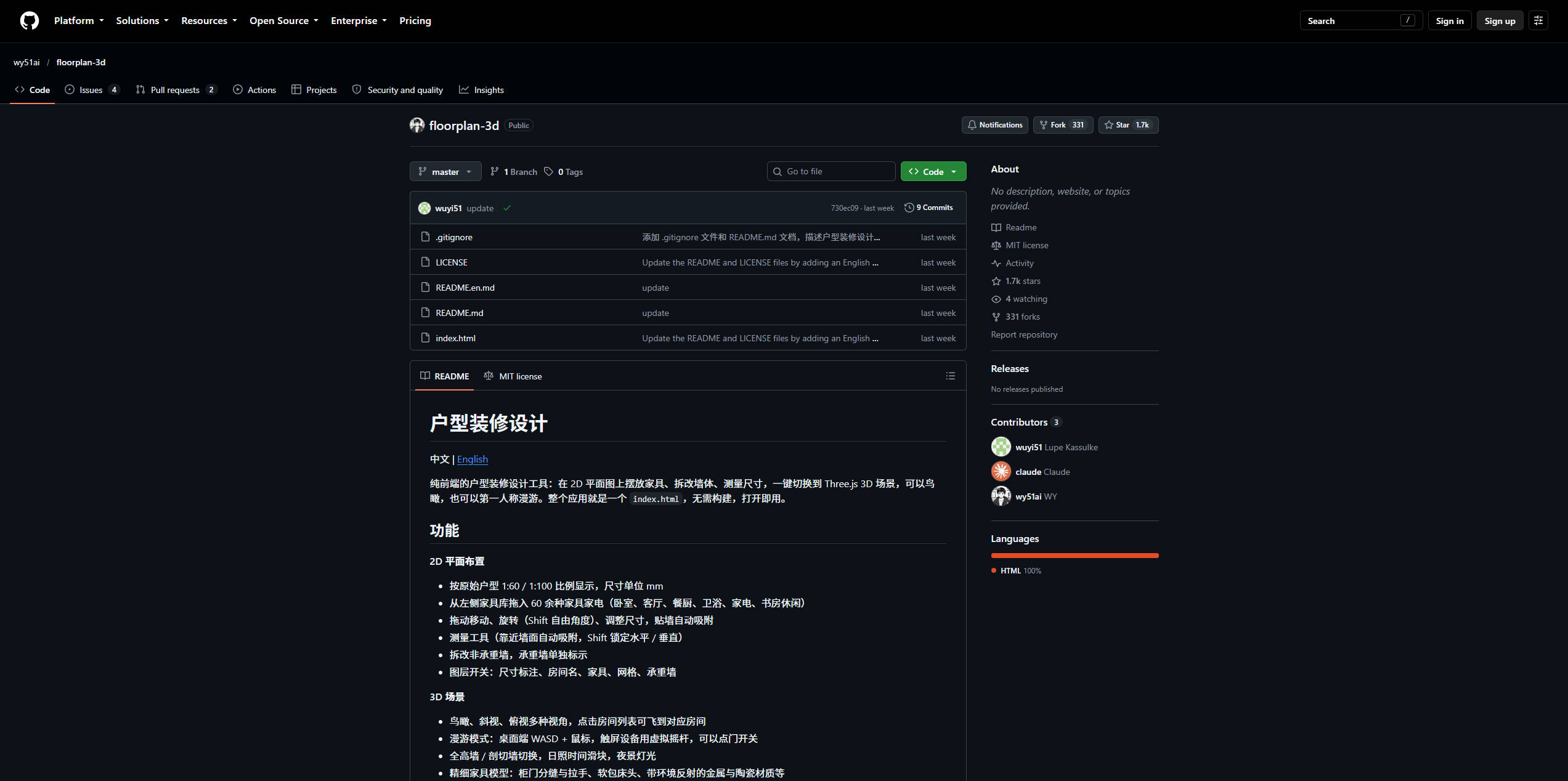Click the Sign up button
1568x781 pixels.
click(1500, 20)
